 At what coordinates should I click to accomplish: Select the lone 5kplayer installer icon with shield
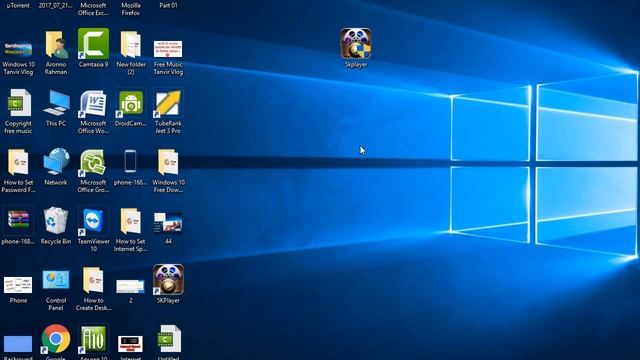click(x=356, y=43)
